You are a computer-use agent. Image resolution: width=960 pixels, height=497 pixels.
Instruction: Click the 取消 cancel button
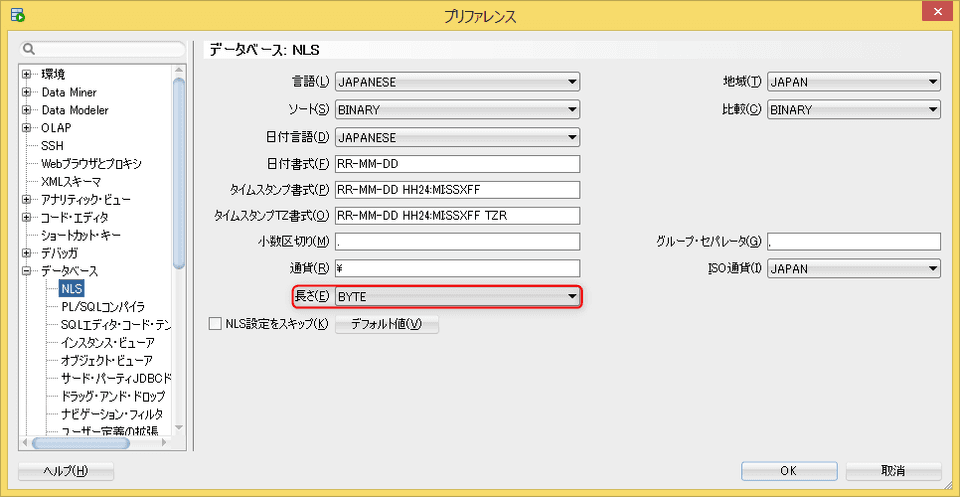pos(892,471)
